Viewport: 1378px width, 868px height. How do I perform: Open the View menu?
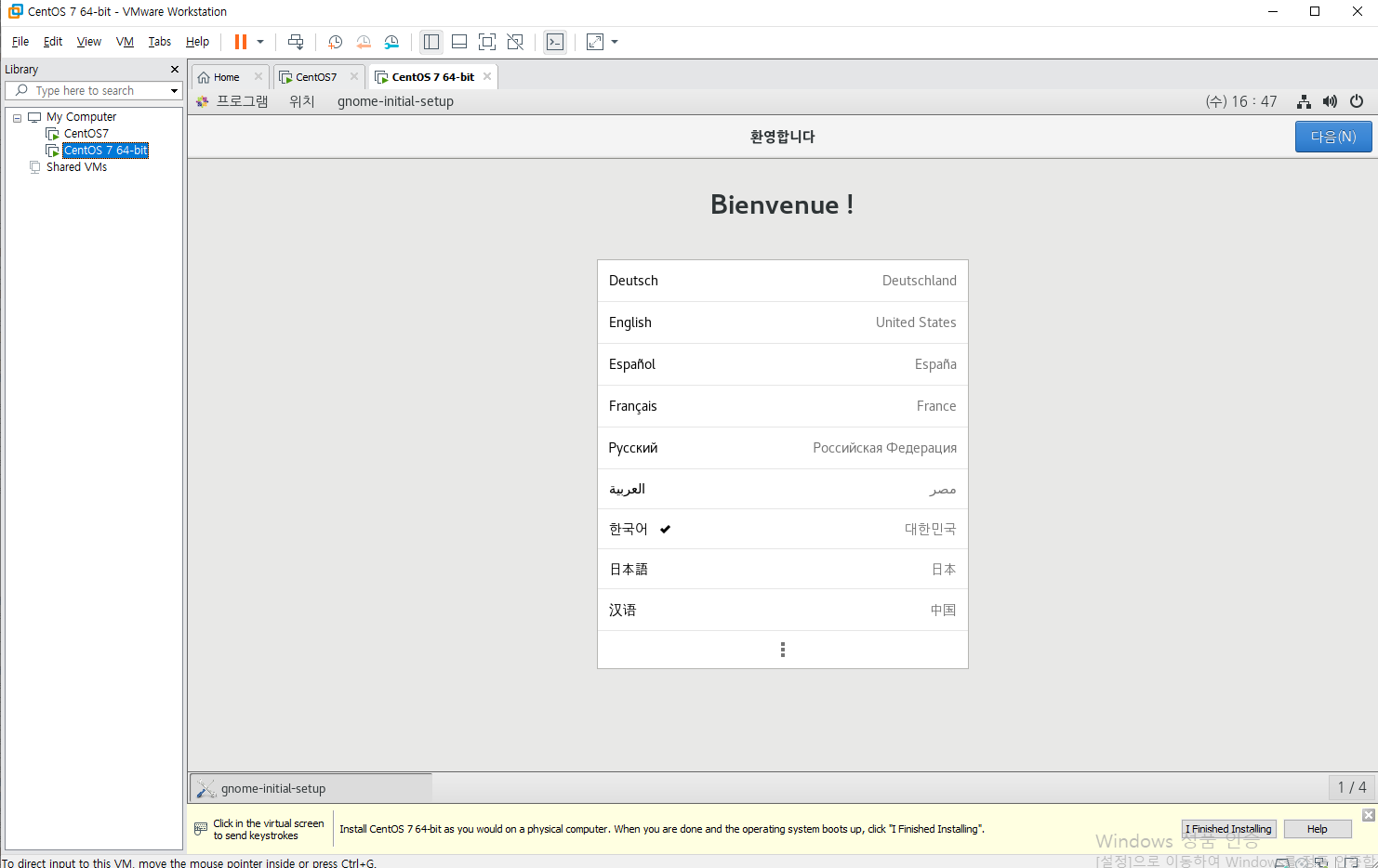coord(89,42)
